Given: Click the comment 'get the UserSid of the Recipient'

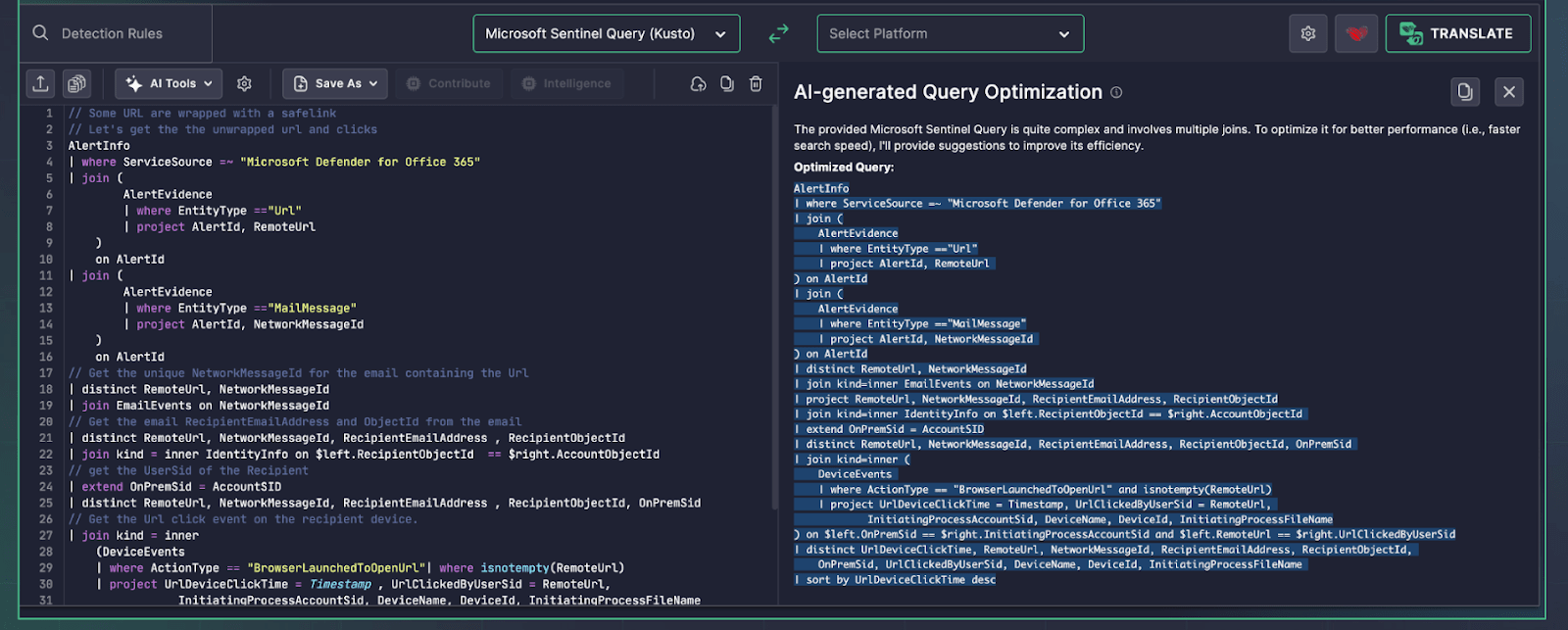Looking at the screenshot, I should pos(188,470).
